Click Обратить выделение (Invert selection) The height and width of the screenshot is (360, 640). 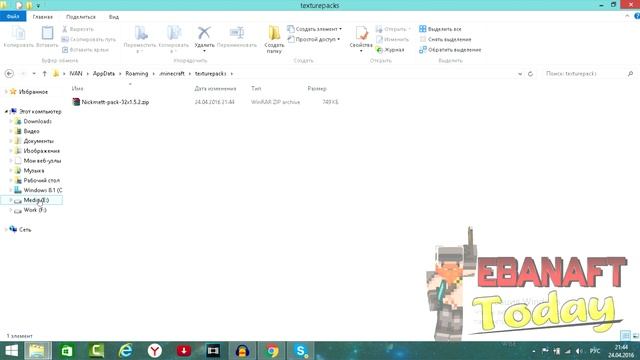450,50
